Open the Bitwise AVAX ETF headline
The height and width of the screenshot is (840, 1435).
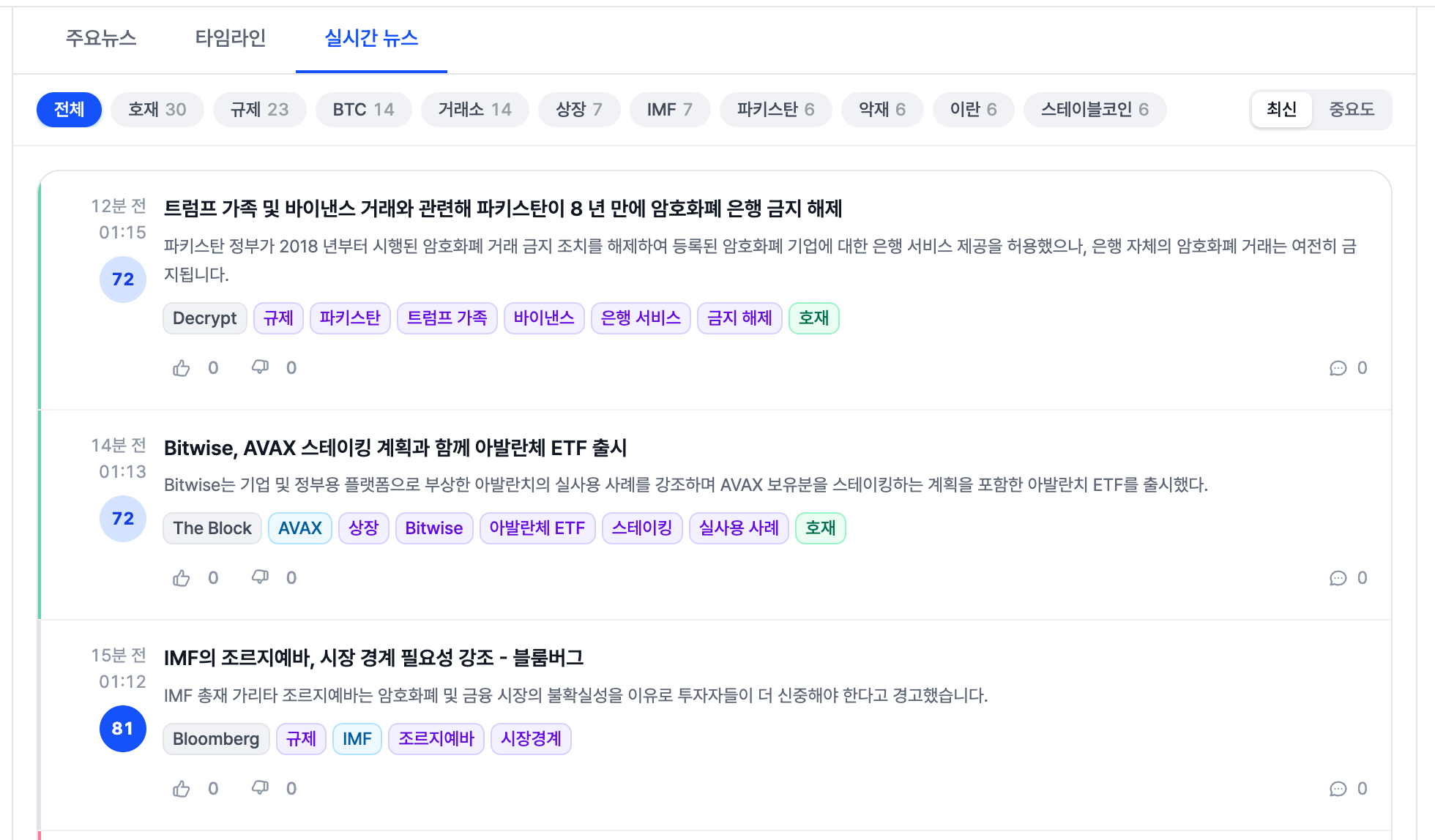pos(395,448)
